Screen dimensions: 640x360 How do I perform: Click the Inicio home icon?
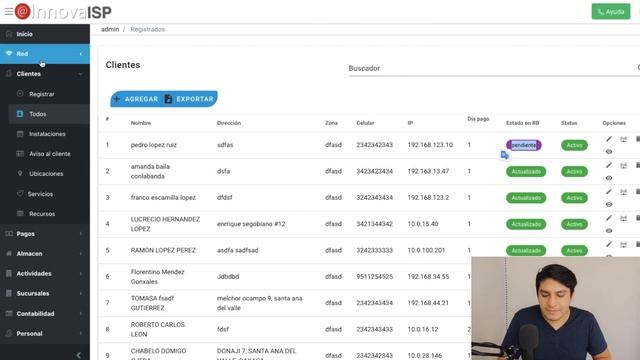click(9, 34)
